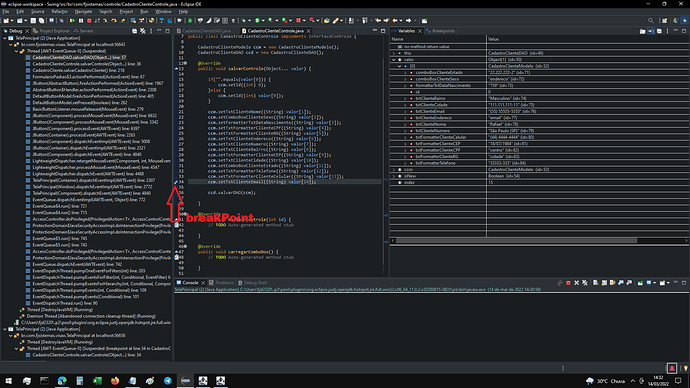690x388 pixels.
Task: Toggle breakpoint marker at line 34
Action: (176, 182)
